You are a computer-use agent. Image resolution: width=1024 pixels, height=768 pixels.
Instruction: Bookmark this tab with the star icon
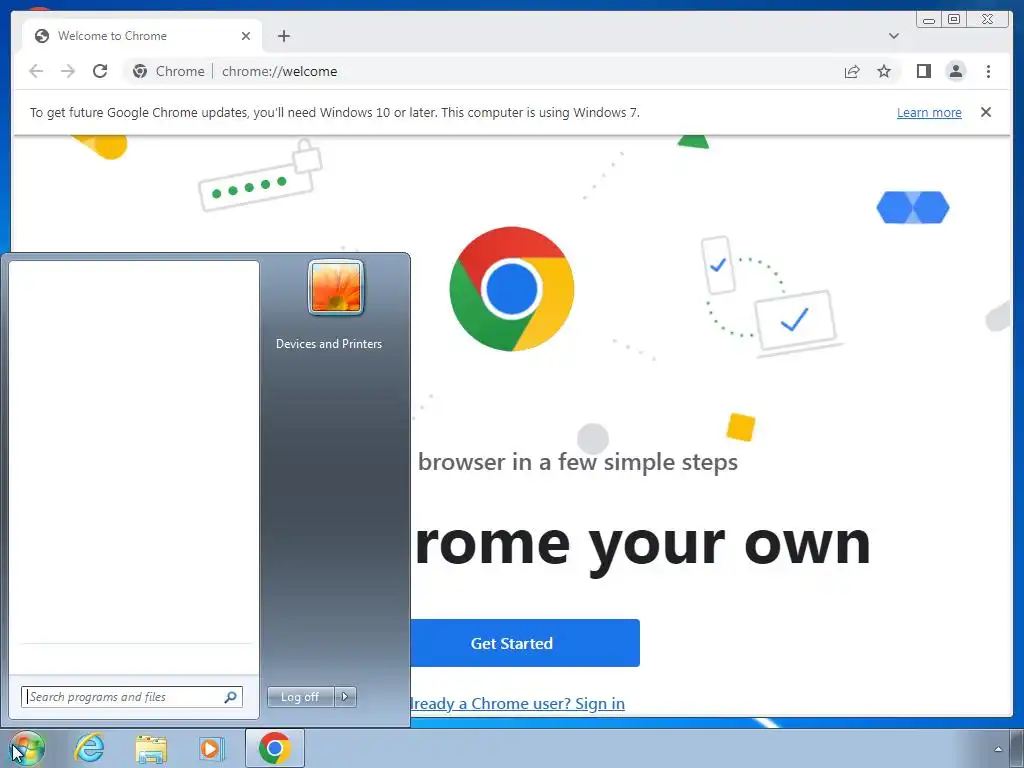click(884, 71)
